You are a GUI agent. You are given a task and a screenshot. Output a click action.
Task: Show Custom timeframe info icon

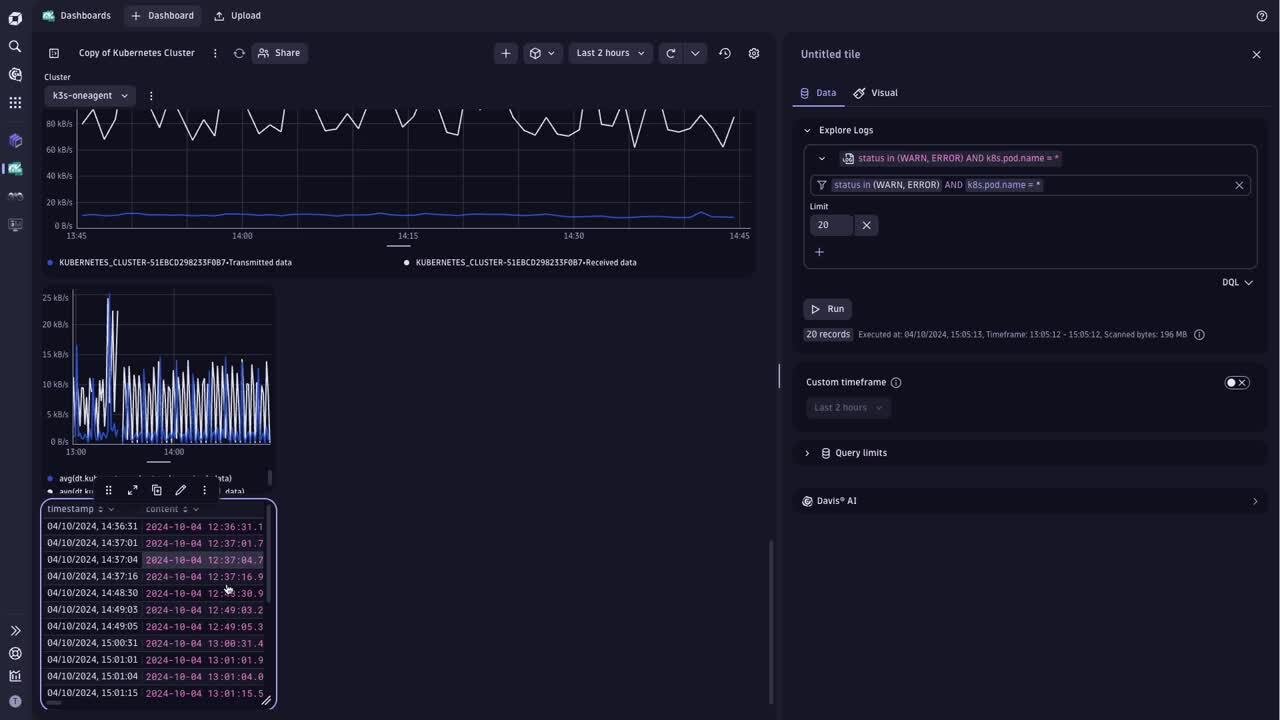click(x=896, y=382)
